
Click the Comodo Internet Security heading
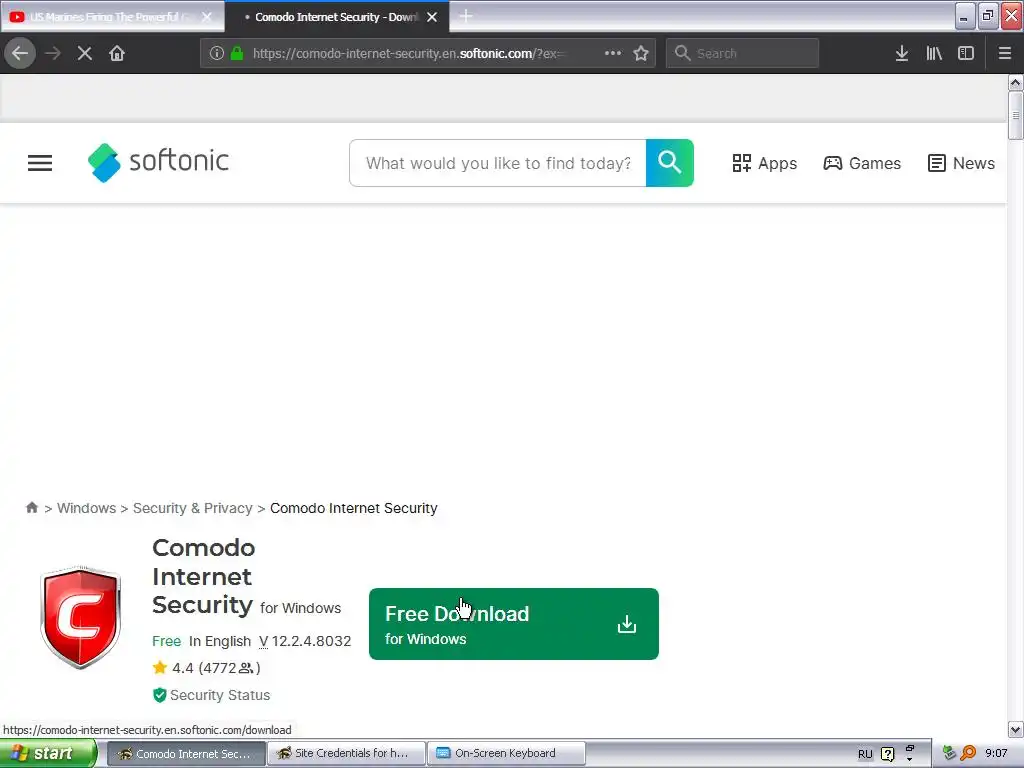(x=203, y=577)
